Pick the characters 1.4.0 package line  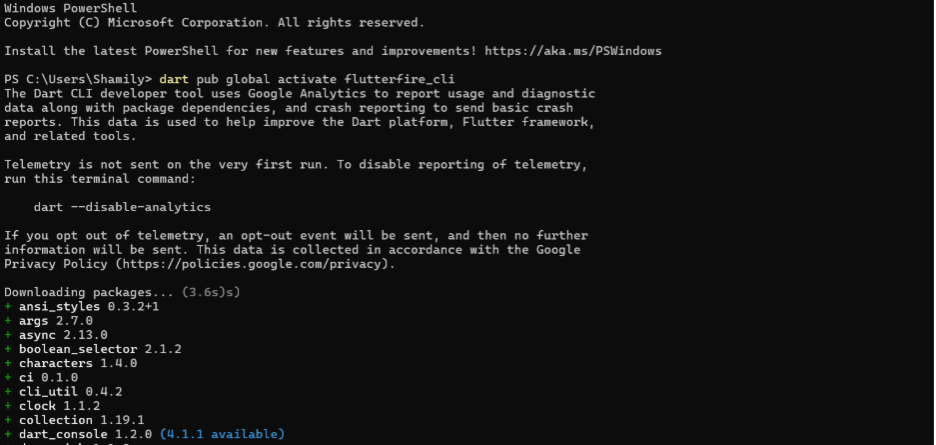[x=77, y=363]
